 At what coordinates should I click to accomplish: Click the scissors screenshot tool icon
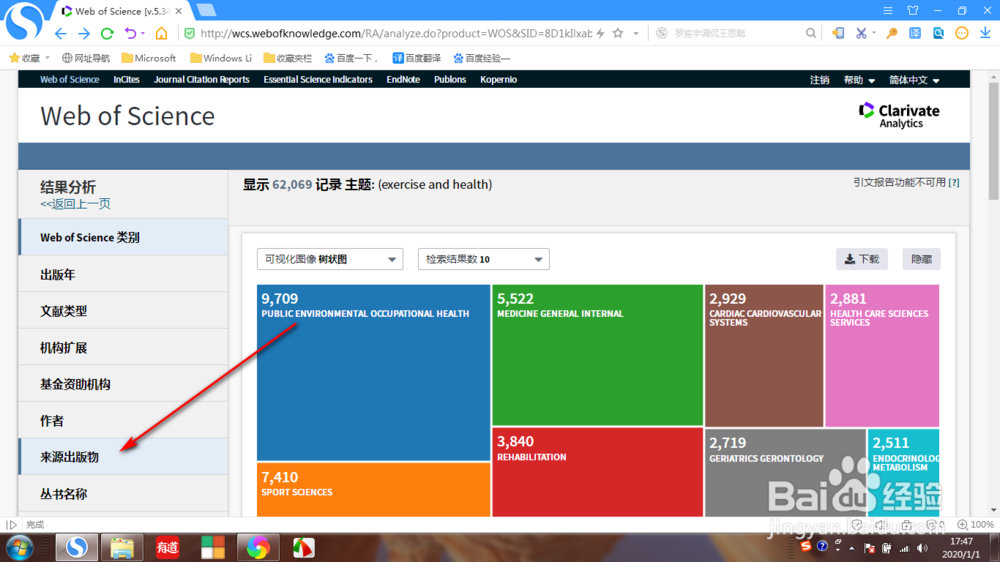(x=861, y=33)
